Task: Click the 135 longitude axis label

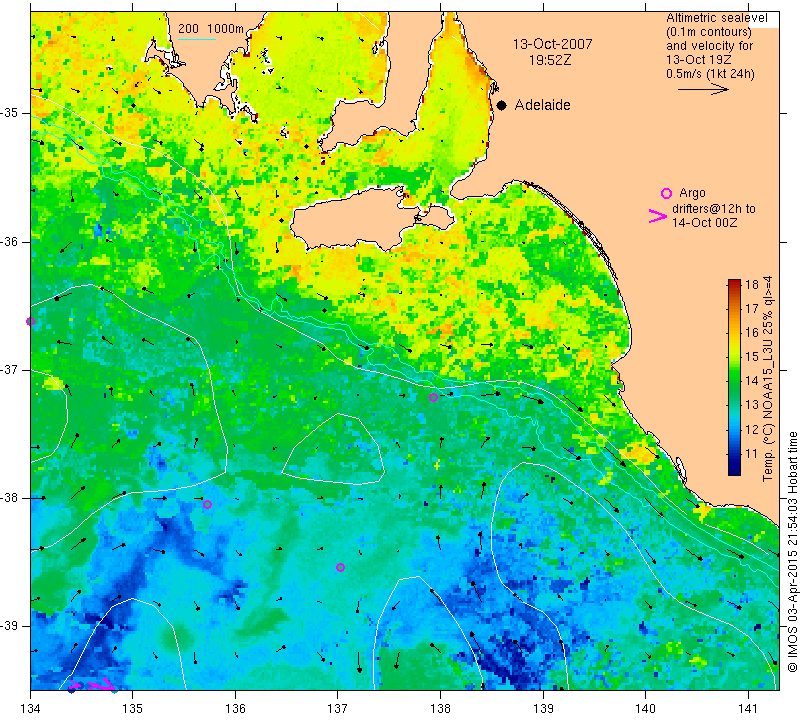Action: (x=133, y=708)
